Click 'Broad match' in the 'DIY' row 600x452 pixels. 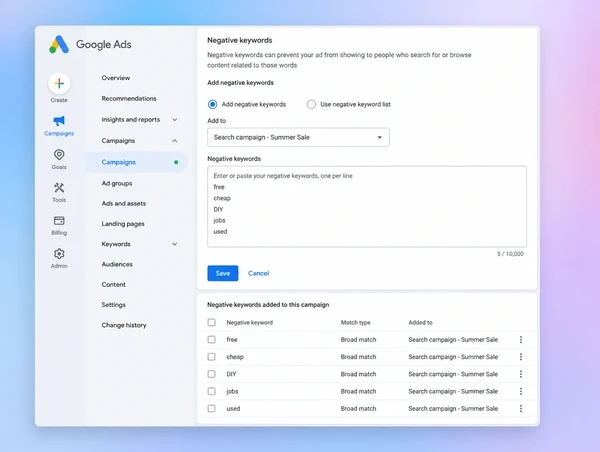[x=358, y=374]
